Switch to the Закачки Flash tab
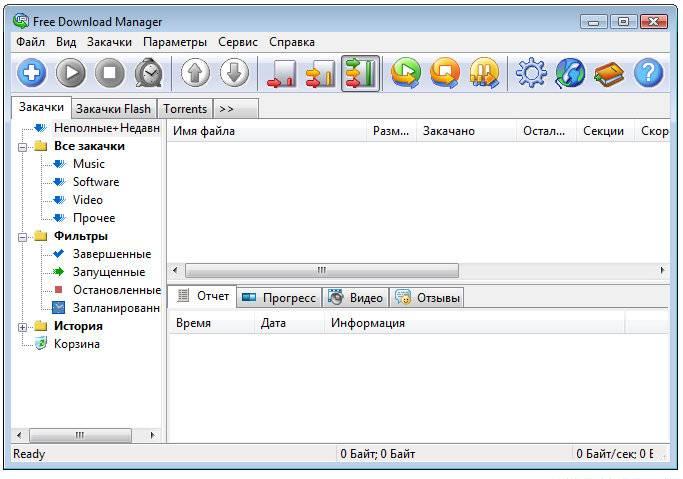Viewport: 683px width, 479px height. pyautogui.click(x=113, y=109)
